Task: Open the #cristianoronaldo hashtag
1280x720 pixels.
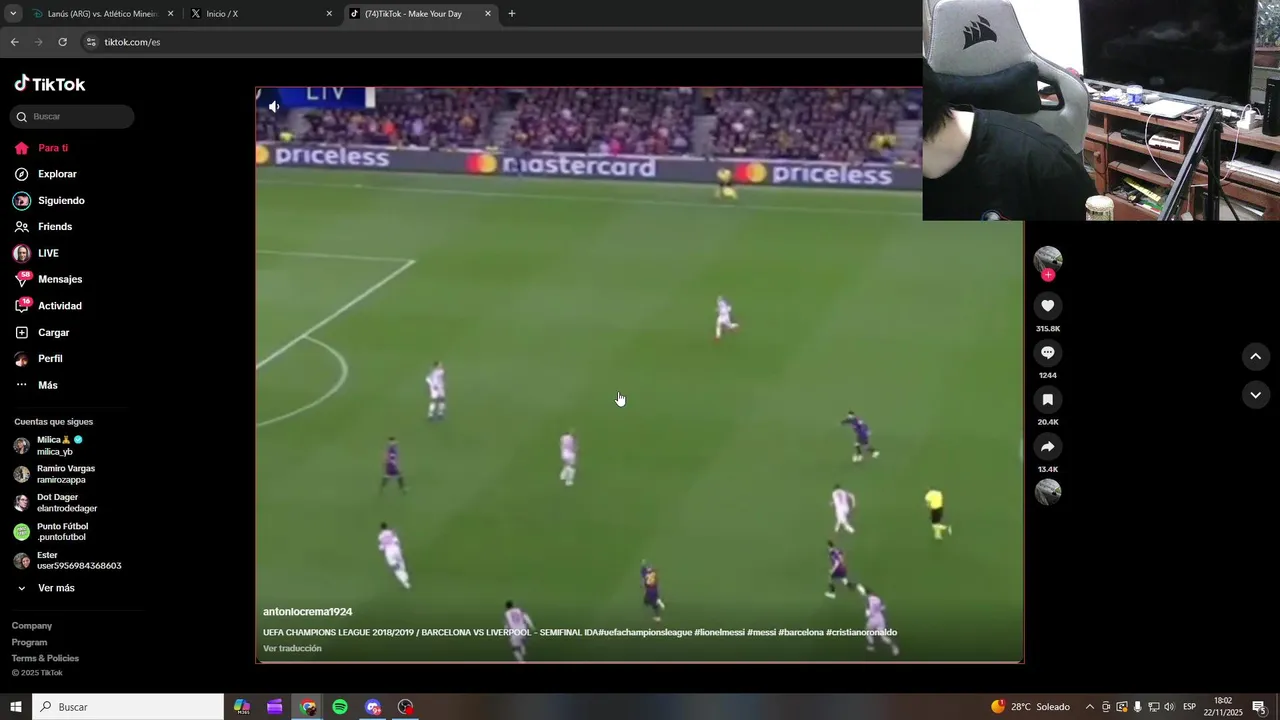Action: tap(861, 632)
